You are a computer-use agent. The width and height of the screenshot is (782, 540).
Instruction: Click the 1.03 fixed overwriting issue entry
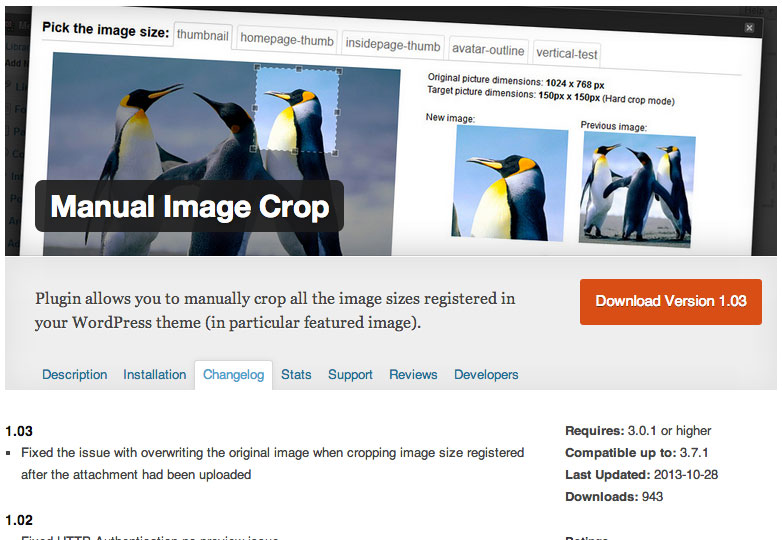coord(272,464)
